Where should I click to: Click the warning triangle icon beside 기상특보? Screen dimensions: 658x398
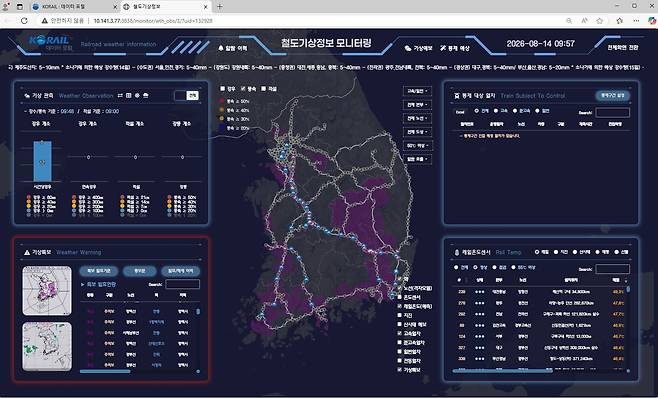point(27,252)
